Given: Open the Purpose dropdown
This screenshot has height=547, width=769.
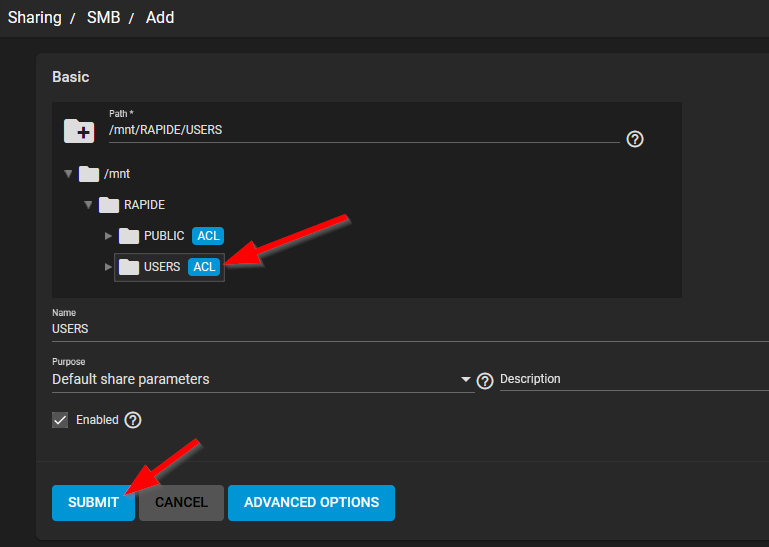Looking at the screenshot, I should point(263,379).
